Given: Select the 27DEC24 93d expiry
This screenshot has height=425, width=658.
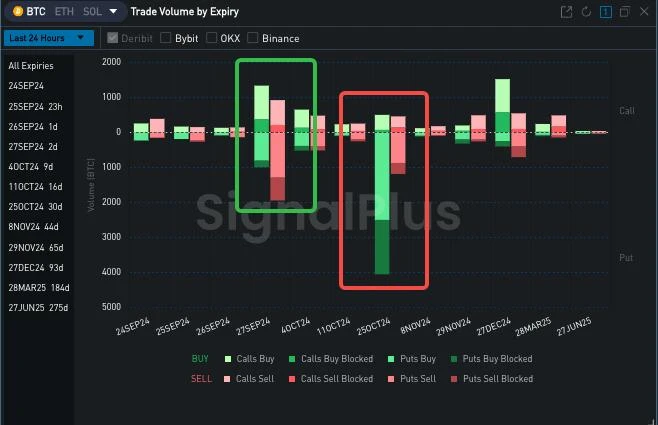Looking at the screenshot, I should 37,267.
